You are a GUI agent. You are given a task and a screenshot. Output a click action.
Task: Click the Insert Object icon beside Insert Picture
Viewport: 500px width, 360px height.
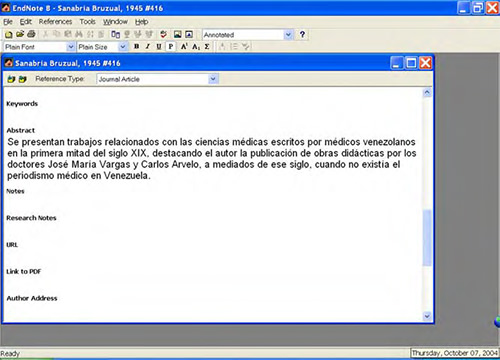(x=189, y=34)
